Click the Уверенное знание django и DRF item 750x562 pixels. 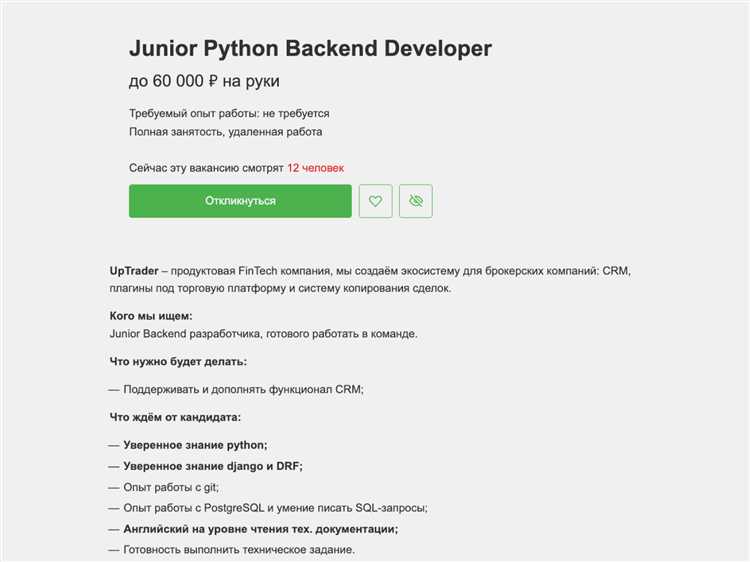pos(212,466)
